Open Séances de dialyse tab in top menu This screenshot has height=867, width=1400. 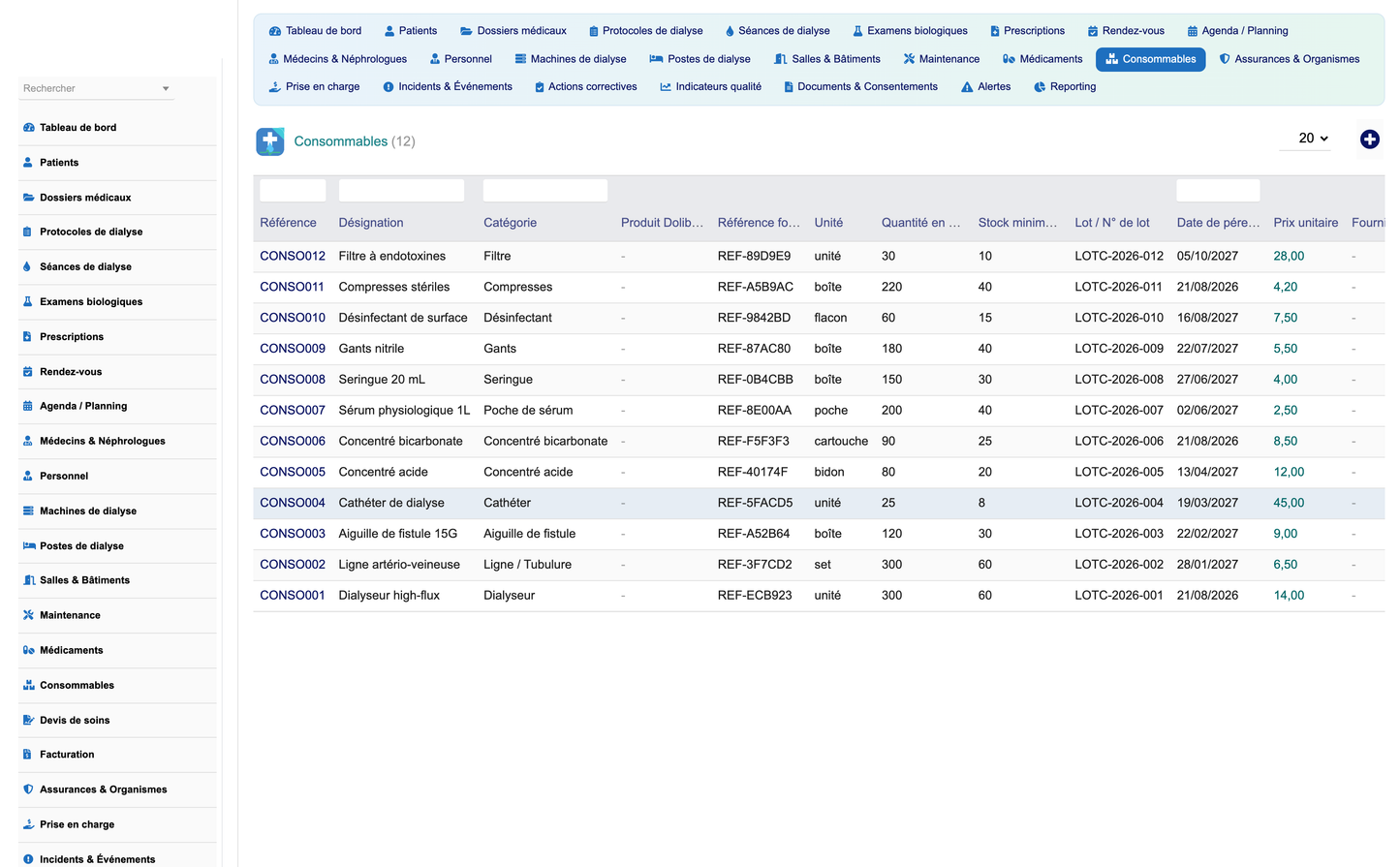pyautogui.click(x=777, y=31)
